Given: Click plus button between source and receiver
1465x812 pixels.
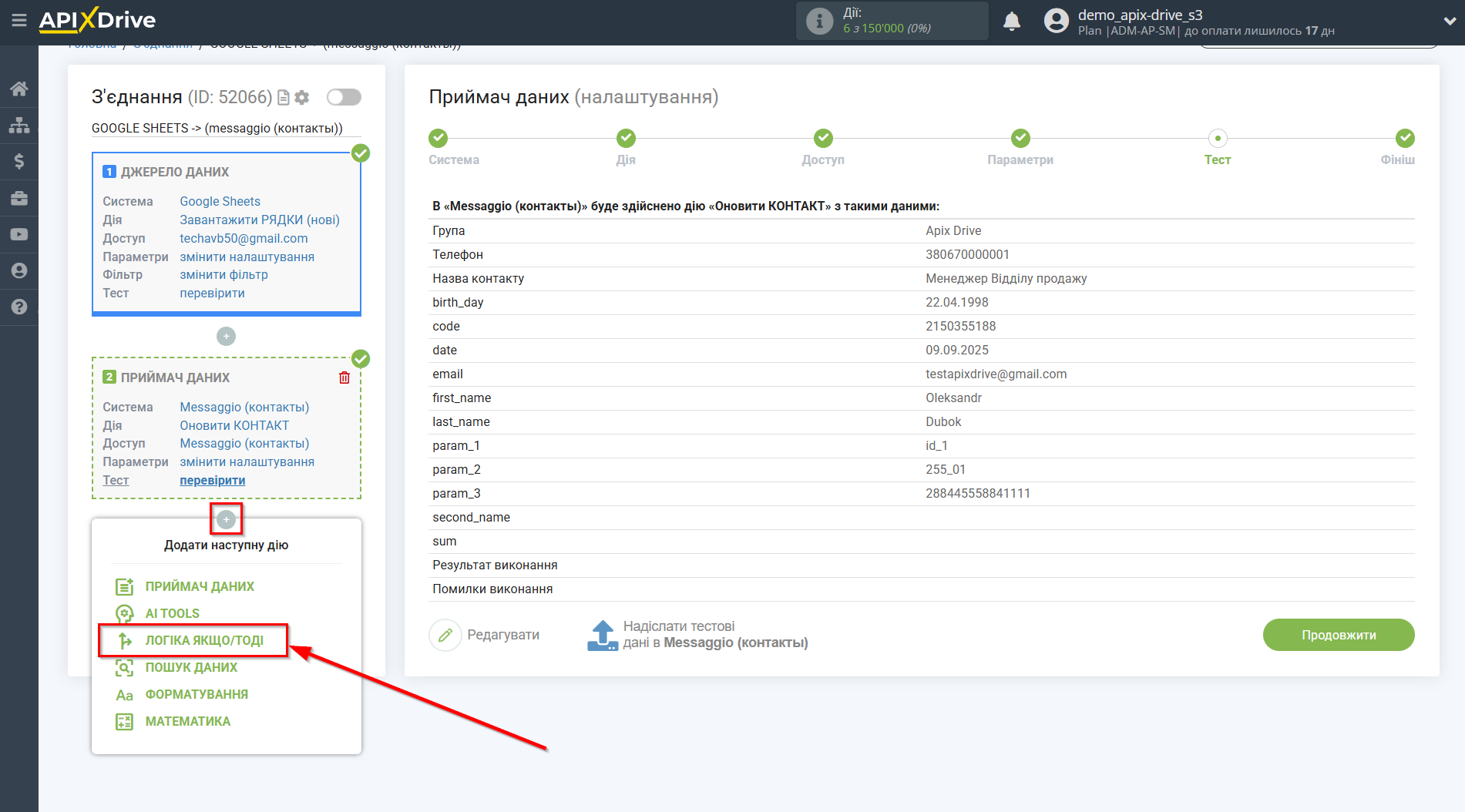Looking at the screenshot, I should pyautogui.click(x=226, y=337).
